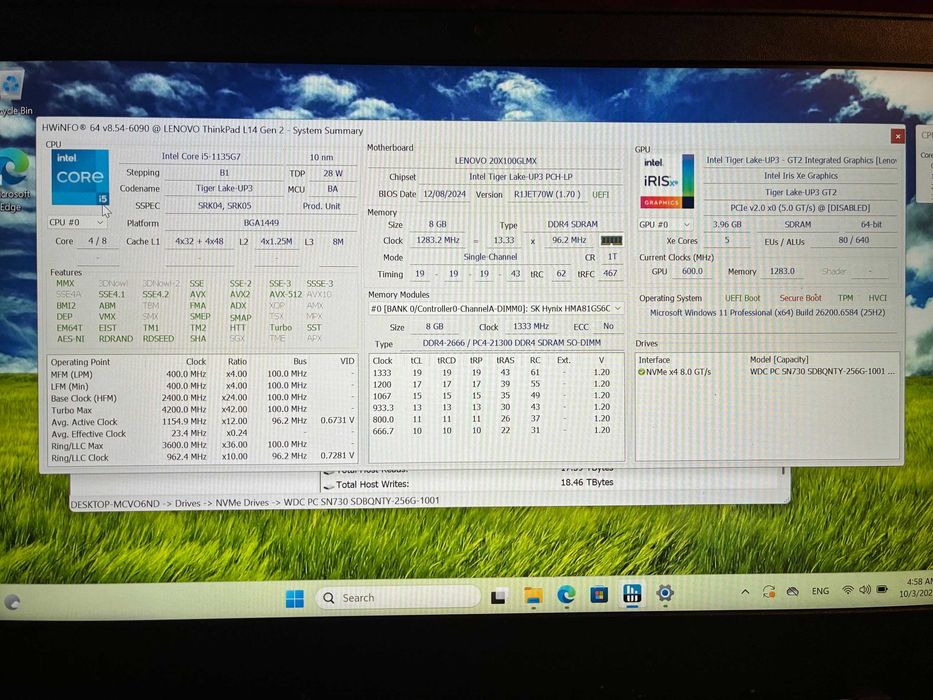Image resolution: width=933 pixels, height=700 pixels.
Task: Click the GPU clock 600.0 value
Action: pos(692,271)
